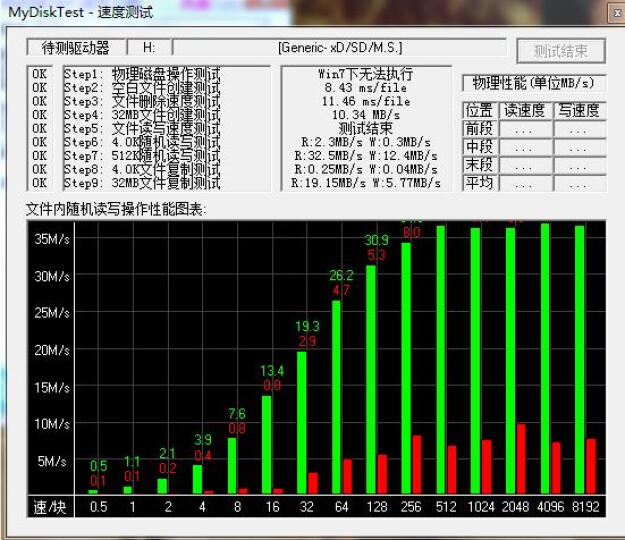
Task: Click the green bar for 32 block
Action: pos(302,422)
